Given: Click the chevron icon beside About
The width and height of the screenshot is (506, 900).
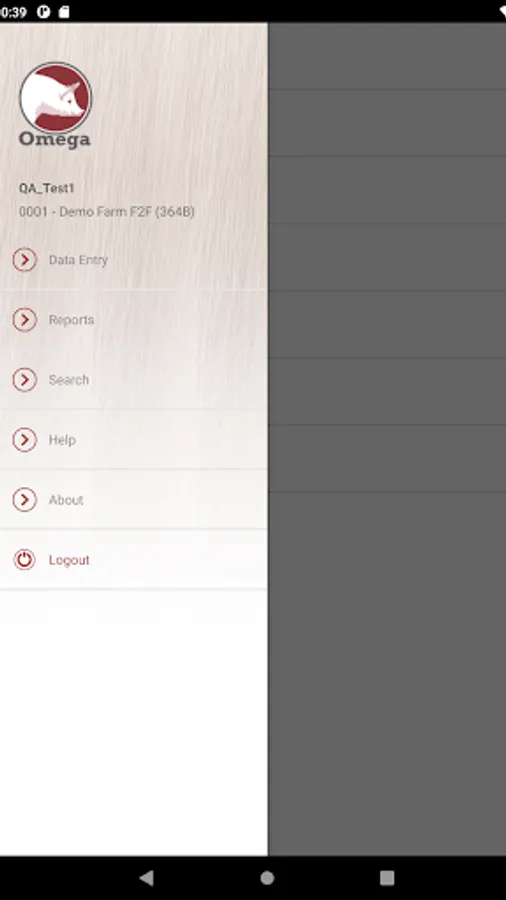Looking at the screenshot, I should tap(25, 500).
